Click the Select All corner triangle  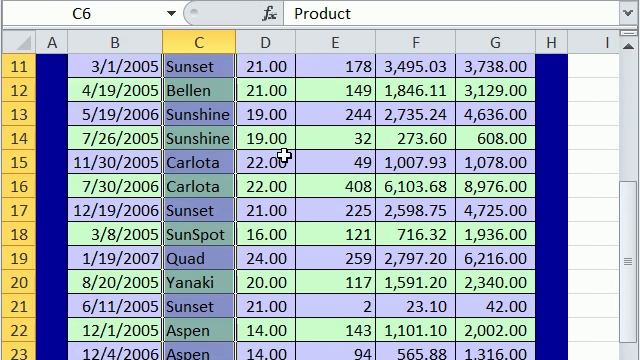click(x=19, y=42)
